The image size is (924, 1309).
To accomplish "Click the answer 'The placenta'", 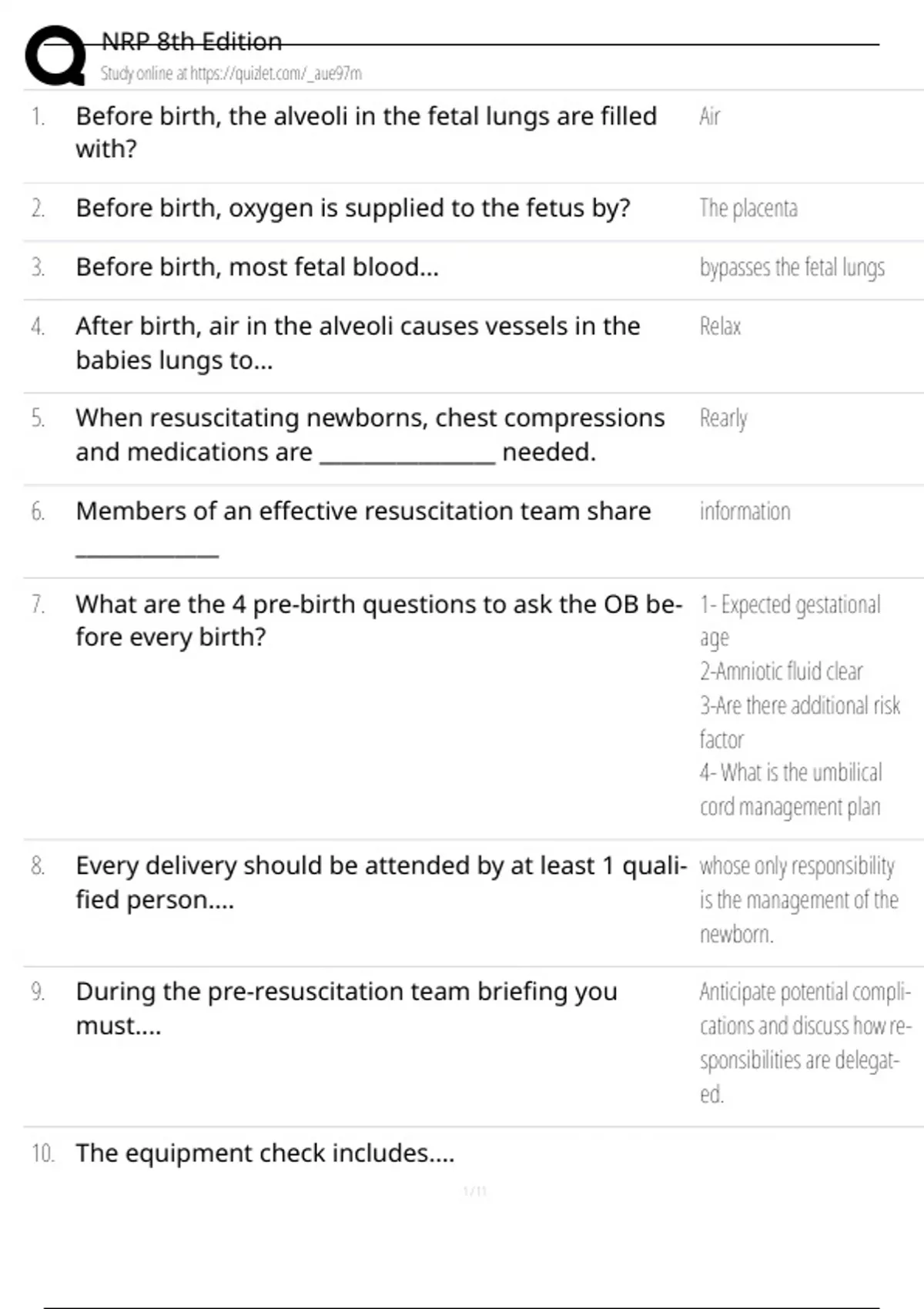I will coord(748,209).
